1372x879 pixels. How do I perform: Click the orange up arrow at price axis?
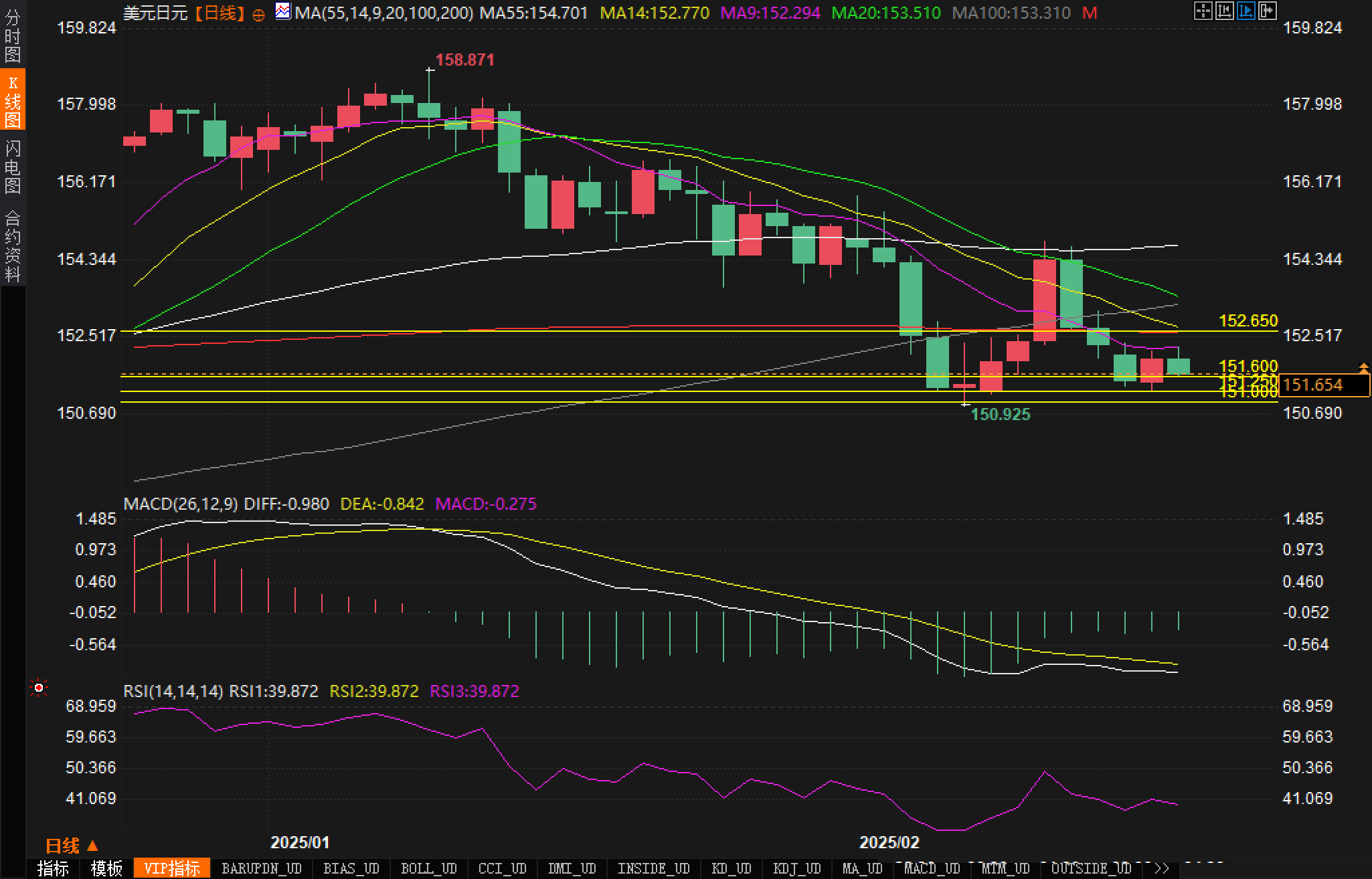tap(1363, 367)
